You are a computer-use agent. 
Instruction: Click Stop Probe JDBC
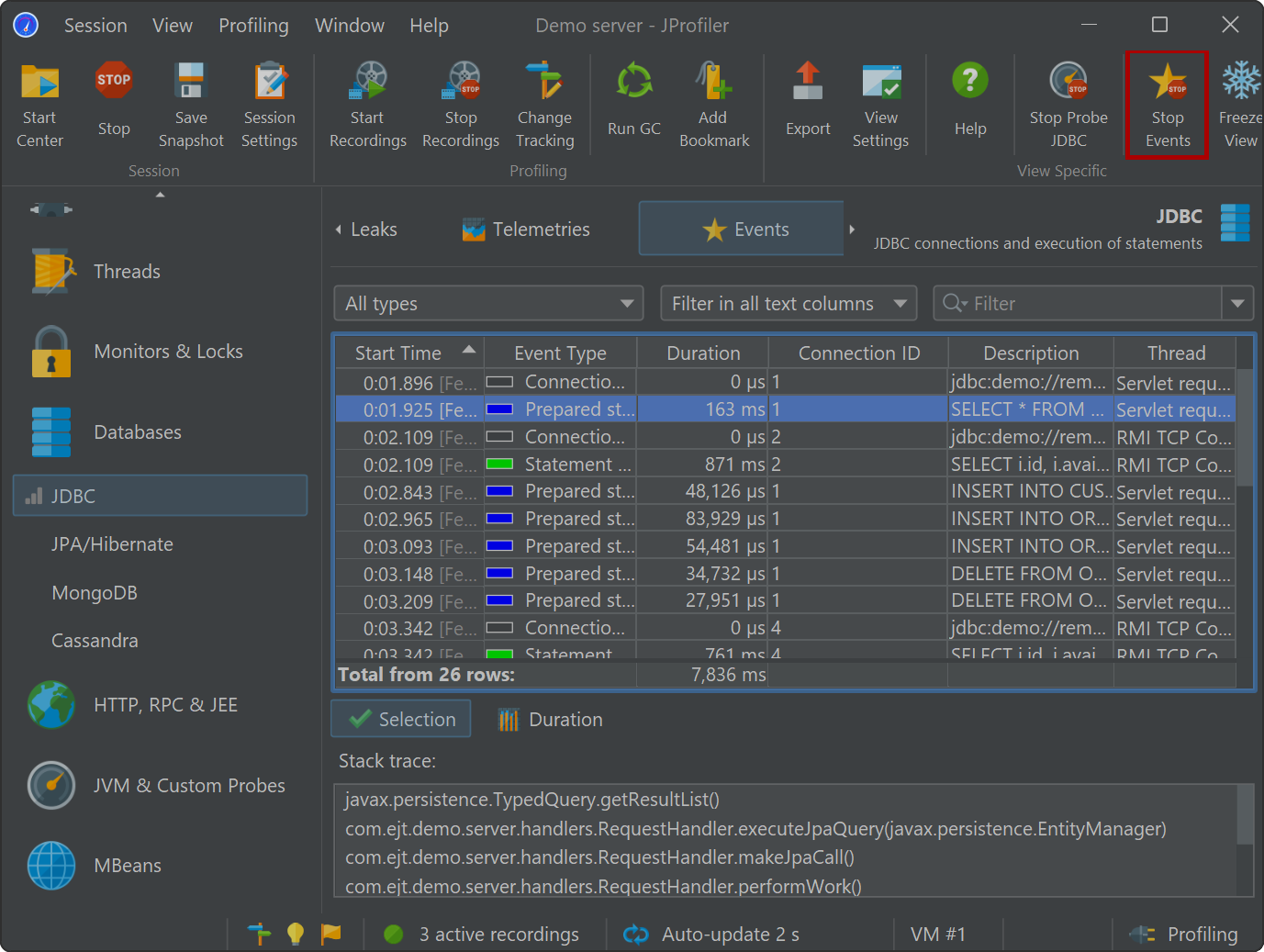pos(1068,105)
